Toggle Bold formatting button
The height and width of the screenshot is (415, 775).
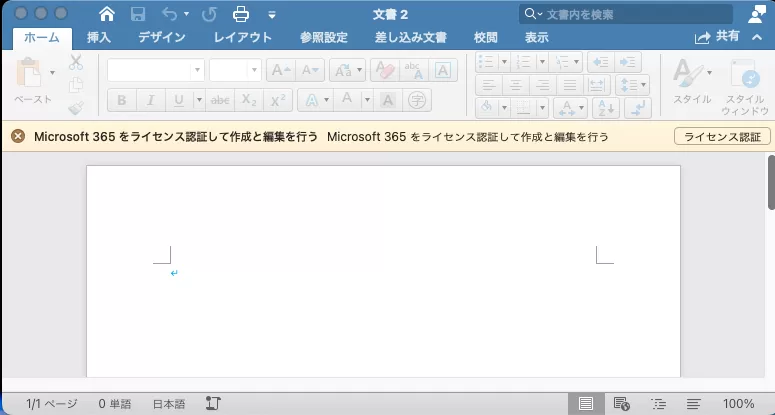pyautogui.click(x=122, y=100)
